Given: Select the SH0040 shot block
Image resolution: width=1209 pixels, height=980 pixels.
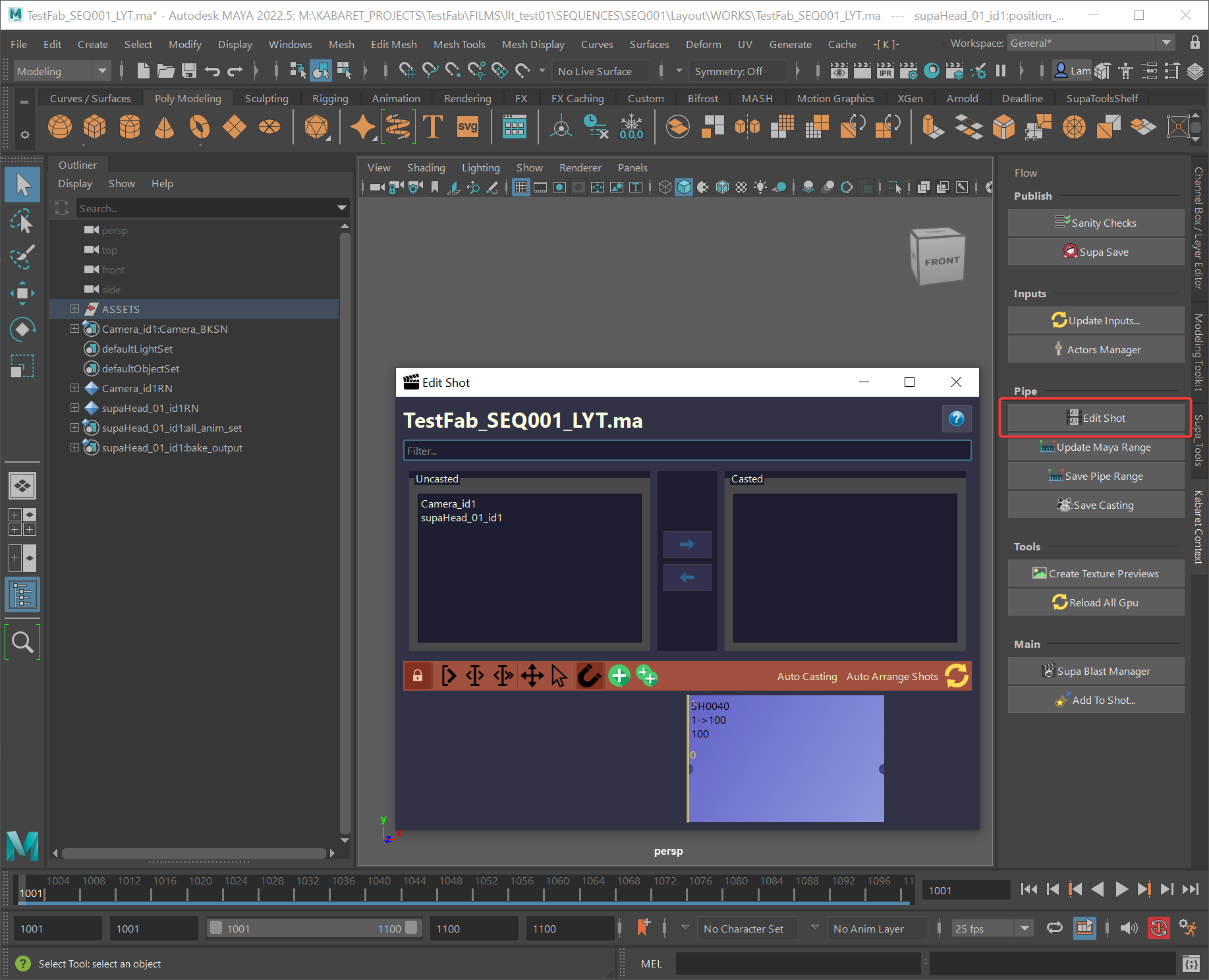Looking at the screenshot, I should click(x=785, y=759).
